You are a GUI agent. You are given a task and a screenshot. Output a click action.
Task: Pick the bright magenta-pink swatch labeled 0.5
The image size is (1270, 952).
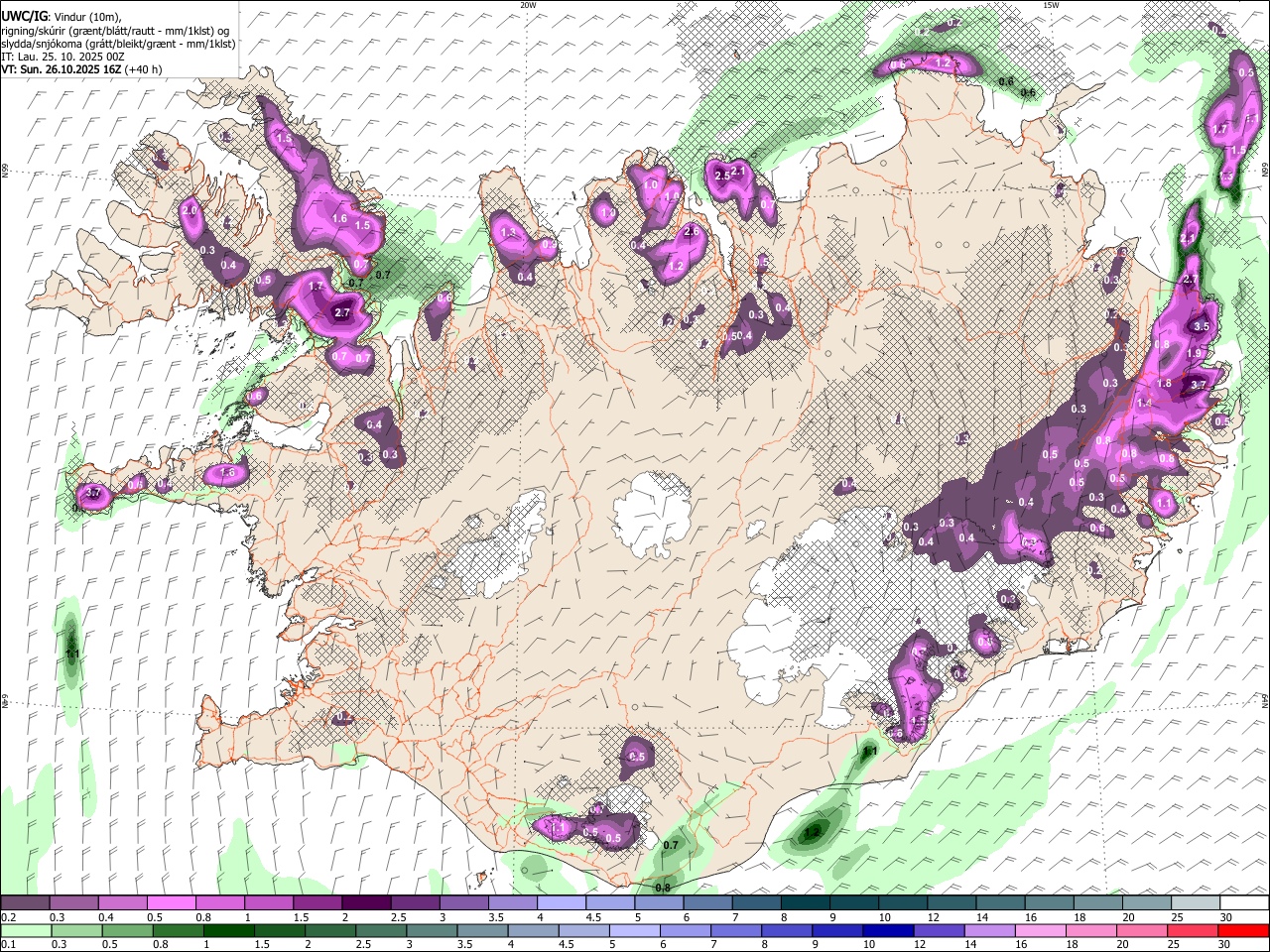click(x=170, y=903)
